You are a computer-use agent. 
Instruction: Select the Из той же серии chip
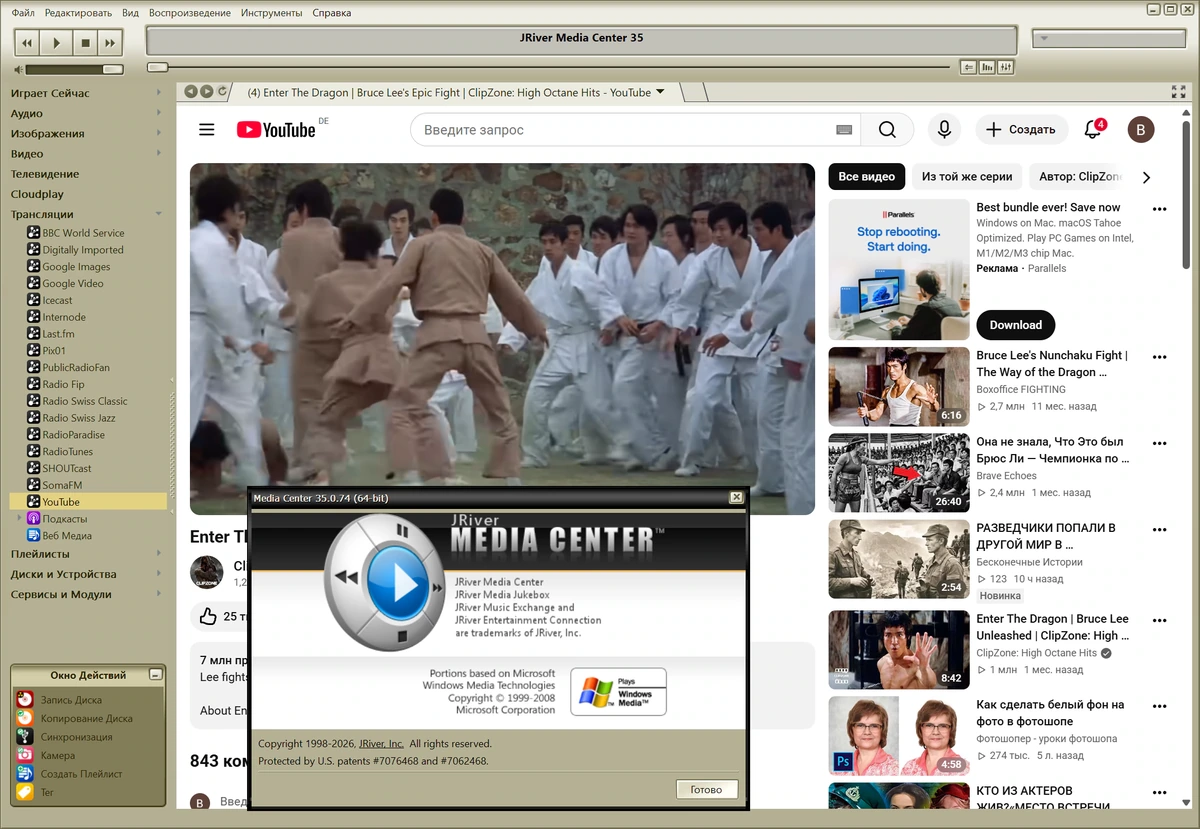click(x=967, y=176)
